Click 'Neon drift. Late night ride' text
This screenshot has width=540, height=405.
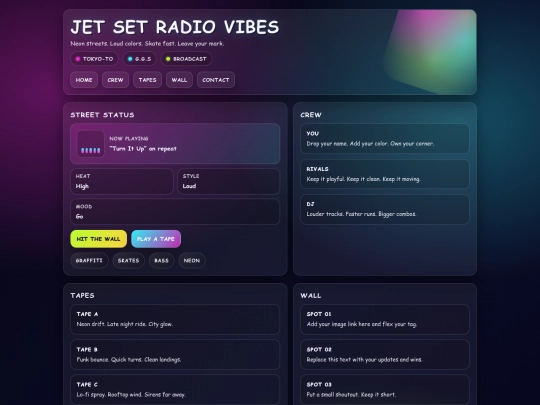coord(125,324)
